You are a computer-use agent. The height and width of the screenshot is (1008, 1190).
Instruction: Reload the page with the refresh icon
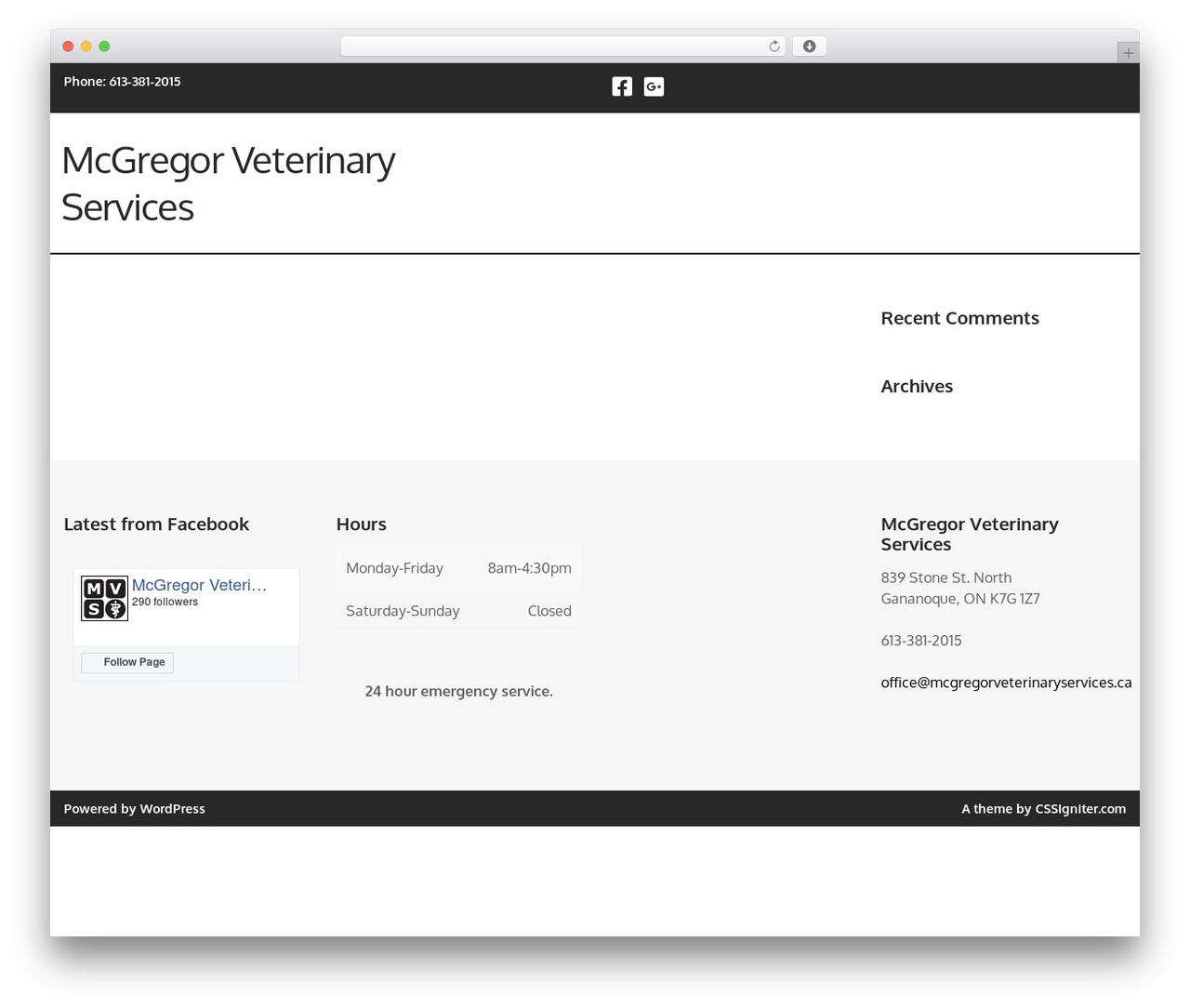pyautogui.click(x=773, y=46)
